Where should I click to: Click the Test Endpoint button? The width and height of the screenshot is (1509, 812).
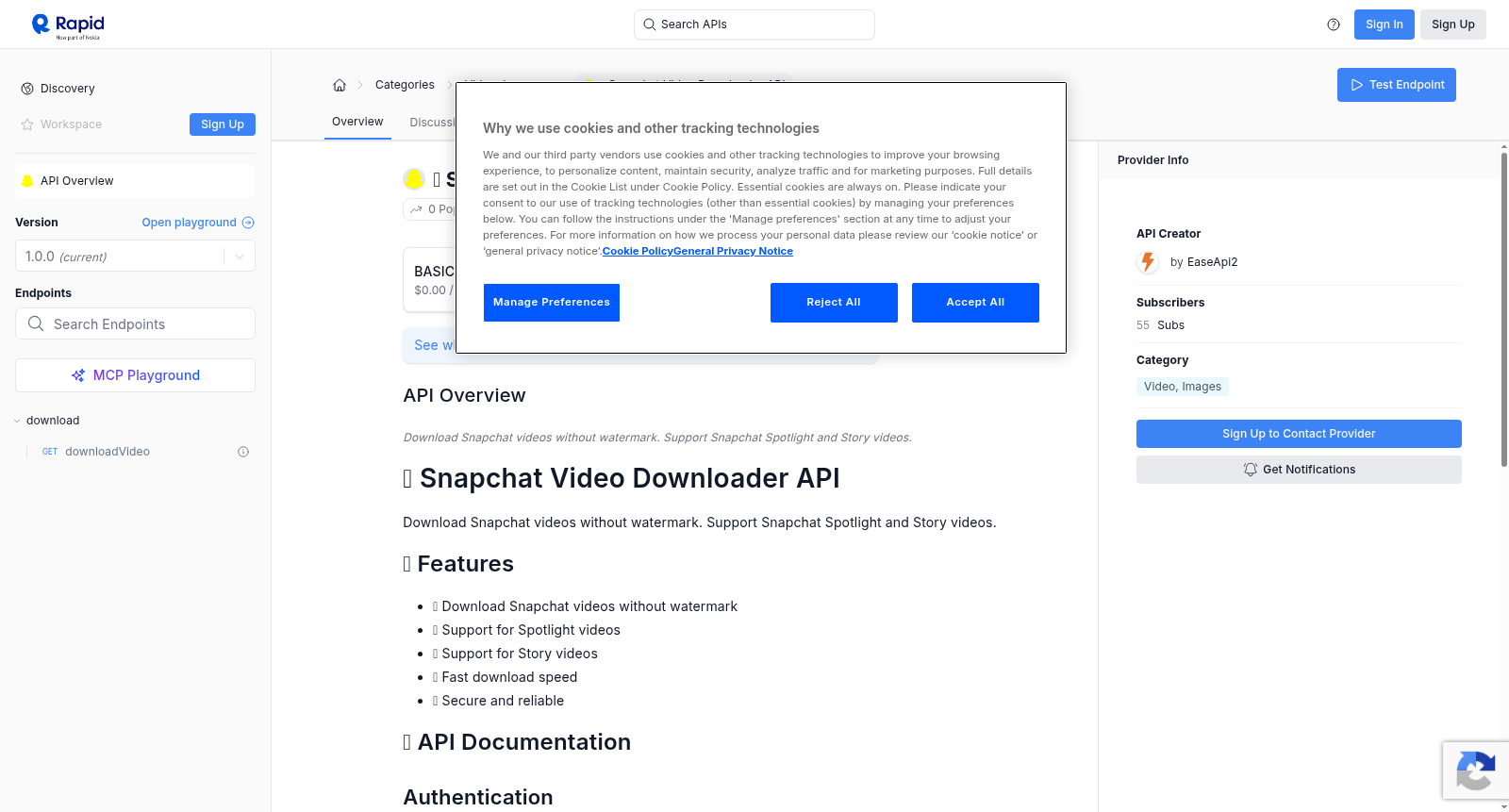tap(1397, 85)
